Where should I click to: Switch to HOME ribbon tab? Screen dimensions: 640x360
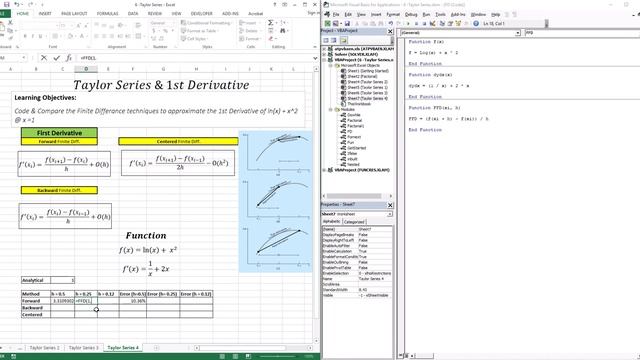point(23,13)
